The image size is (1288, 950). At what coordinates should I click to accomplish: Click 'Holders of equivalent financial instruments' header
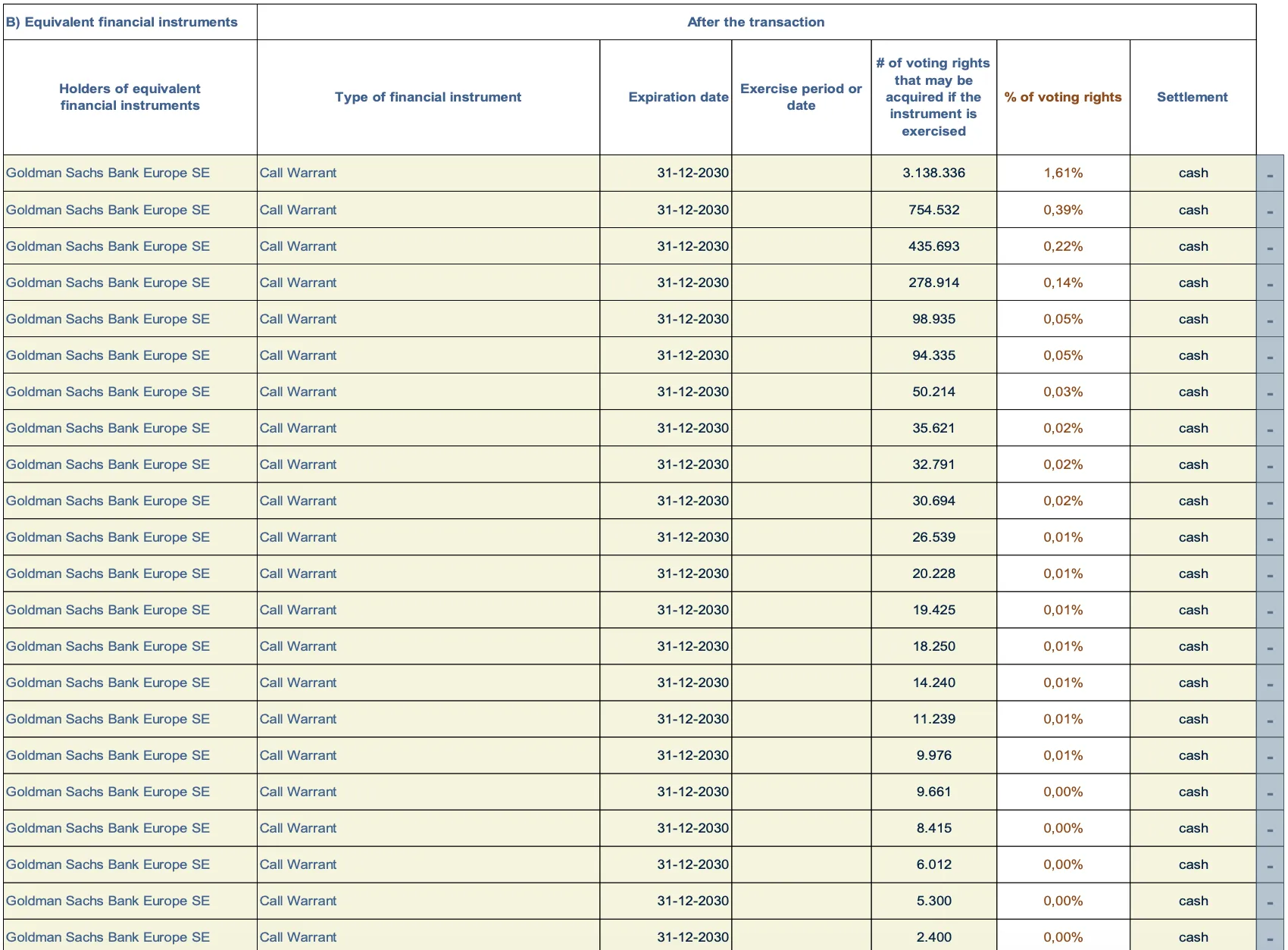[130, 97]
